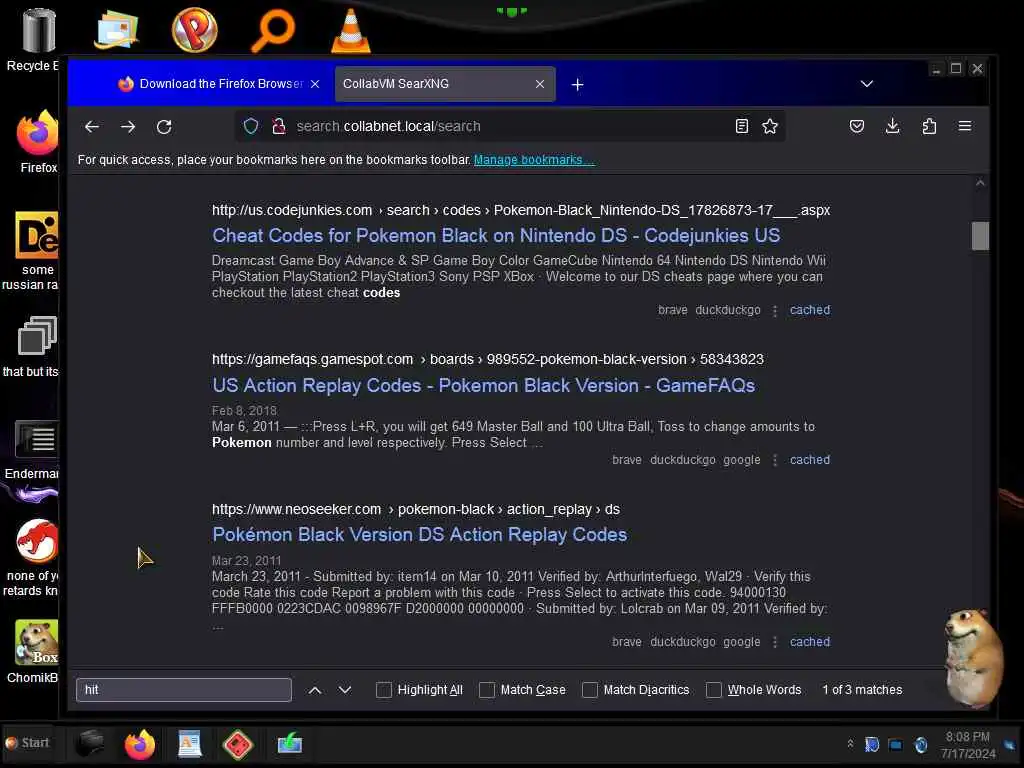The width and height of the screenshot is (1024, 768).
Task: Open the mail envelope desktop icon
Action: point(116,30)
